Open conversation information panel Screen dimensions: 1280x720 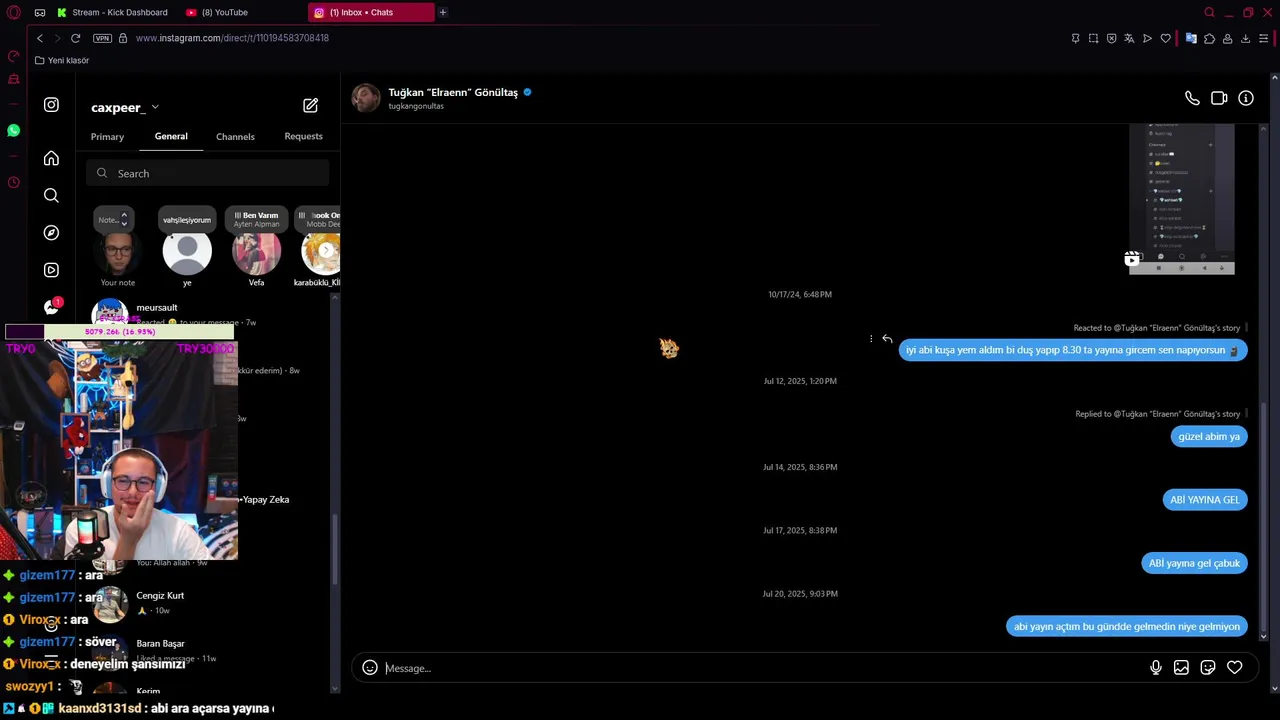click(x=1246, y=98)
